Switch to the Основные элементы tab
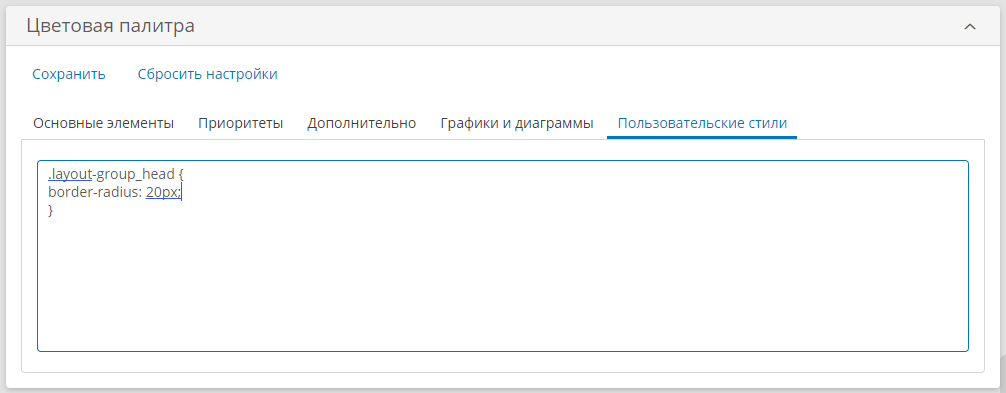Screen dimensions: 1006x393 (x=103, y=123)
